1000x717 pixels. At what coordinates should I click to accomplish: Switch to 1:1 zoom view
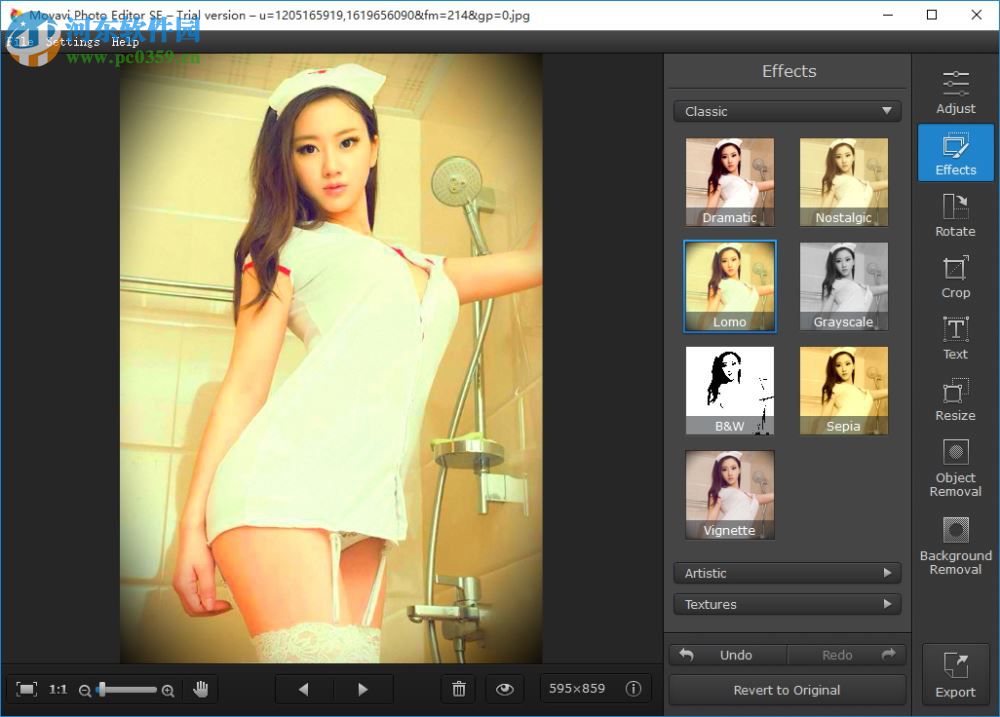pos(58,689)
